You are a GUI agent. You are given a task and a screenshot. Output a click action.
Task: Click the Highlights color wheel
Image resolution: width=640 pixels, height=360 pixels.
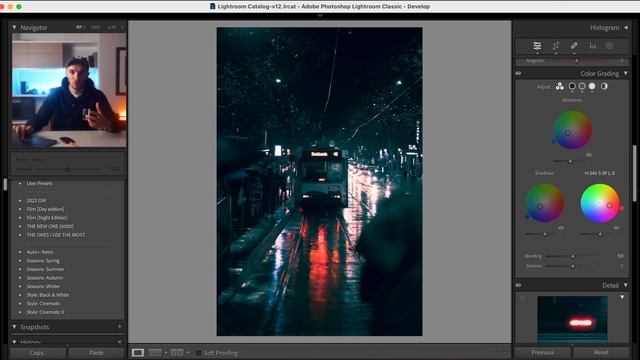[x=600, y=203]
